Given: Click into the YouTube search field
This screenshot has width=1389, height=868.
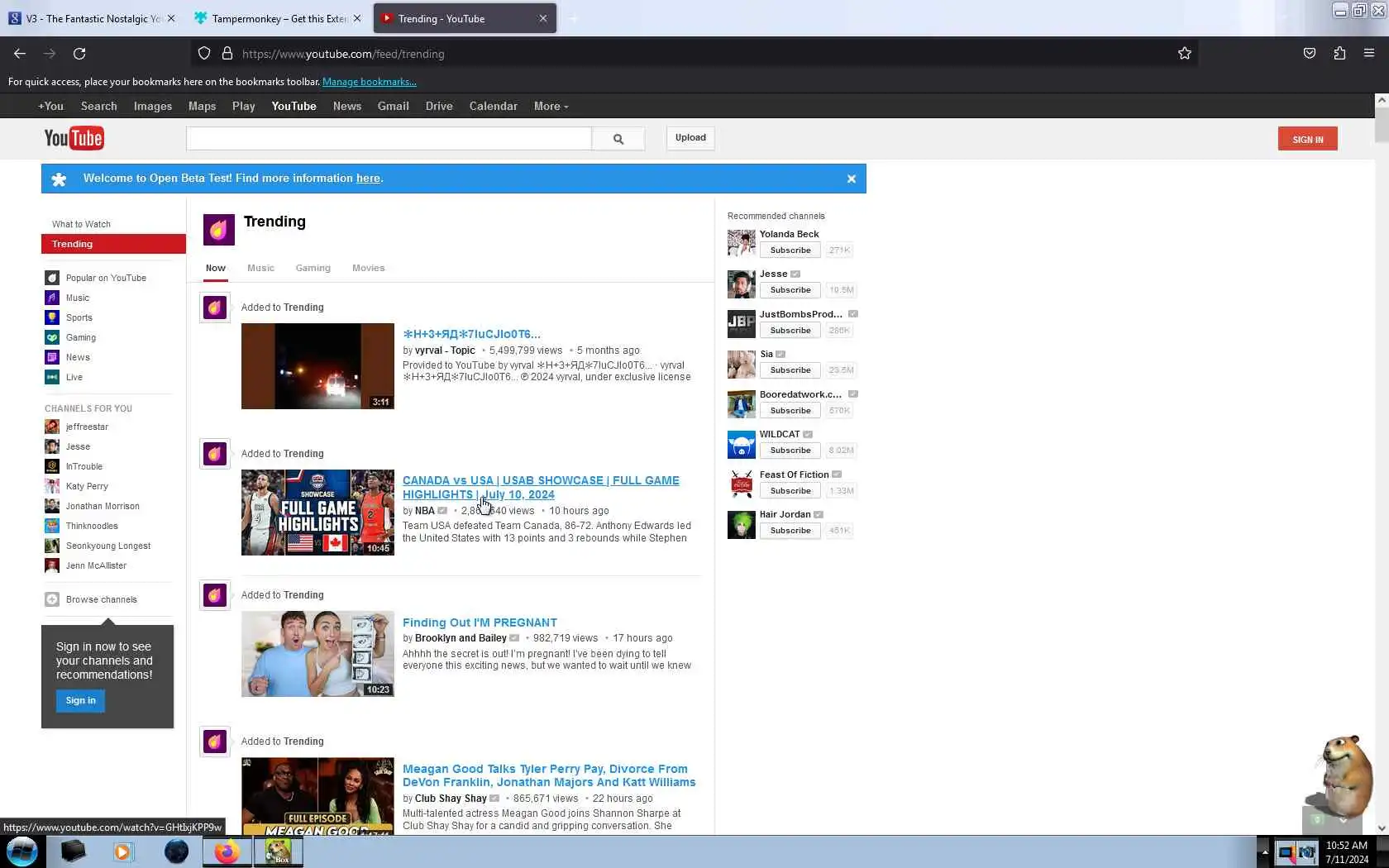Looking at the screenshot, I should tap(389, 139).
